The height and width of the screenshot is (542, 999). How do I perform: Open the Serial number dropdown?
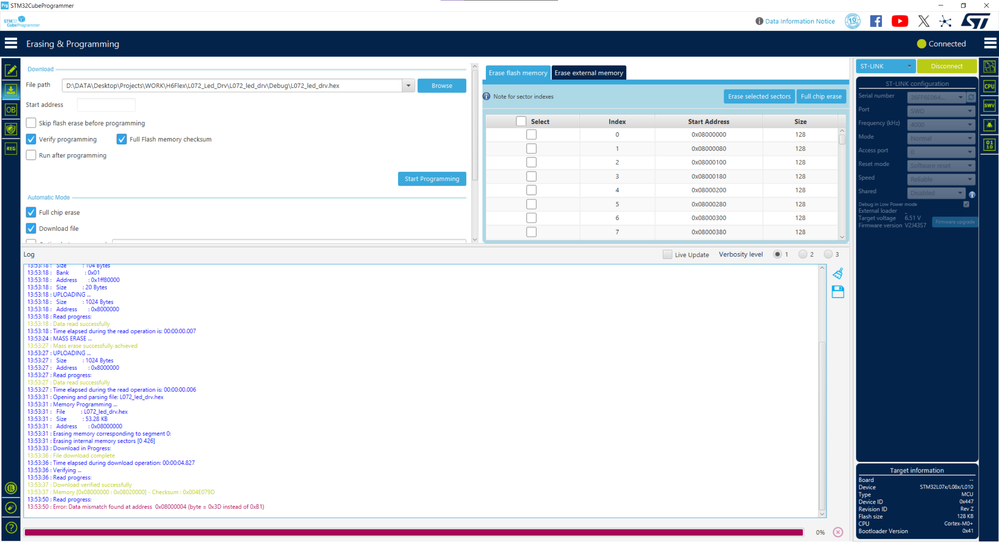click(x=936, y=97)
